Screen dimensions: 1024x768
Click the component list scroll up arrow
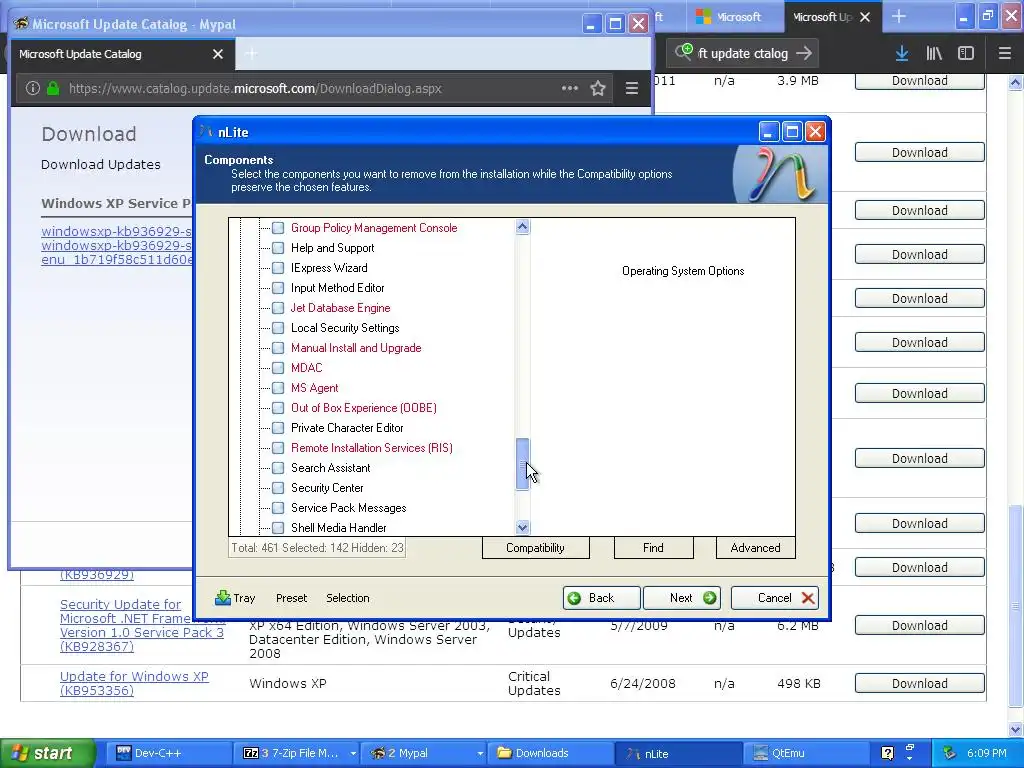[522, 227]
